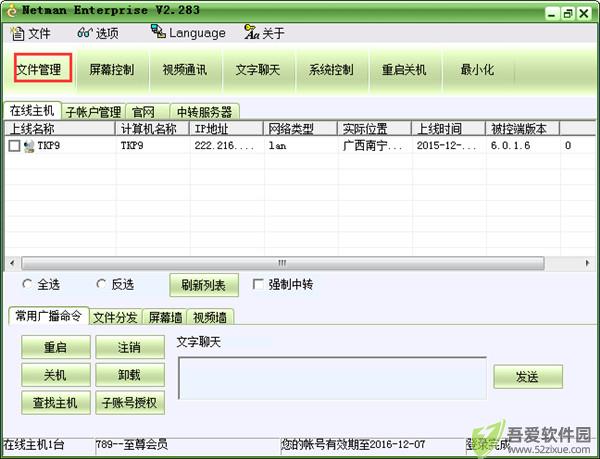Select the 广西南宁 location cell
Image resolution: width=600 pixels, height=459 pixels.
tap(372, 145)
